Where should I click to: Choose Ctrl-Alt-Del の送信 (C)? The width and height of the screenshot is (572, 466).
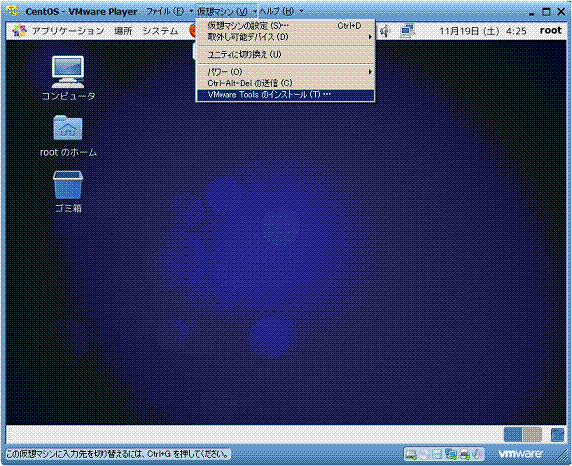[x=285, y=83]
